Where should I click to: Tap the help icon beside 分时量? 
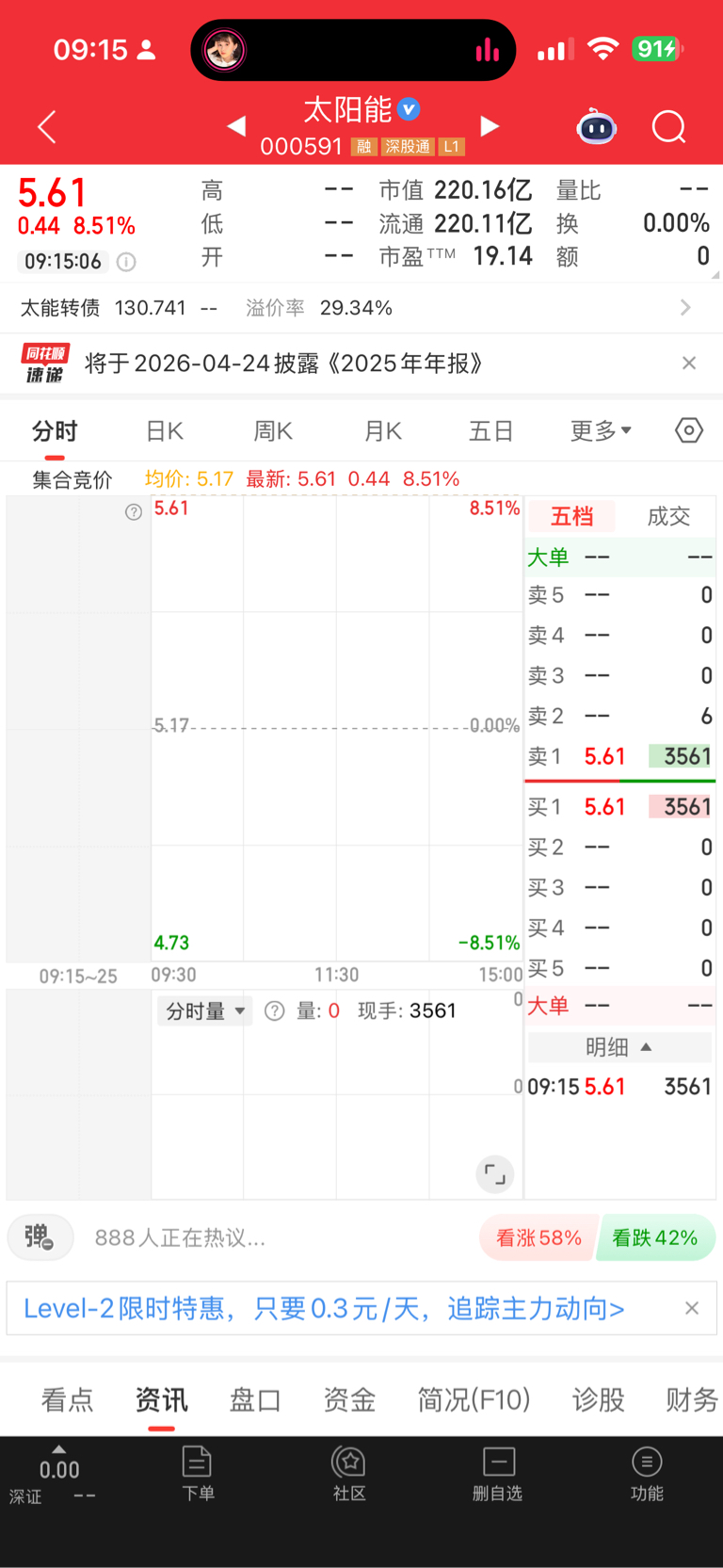(x=274, y=1010)
